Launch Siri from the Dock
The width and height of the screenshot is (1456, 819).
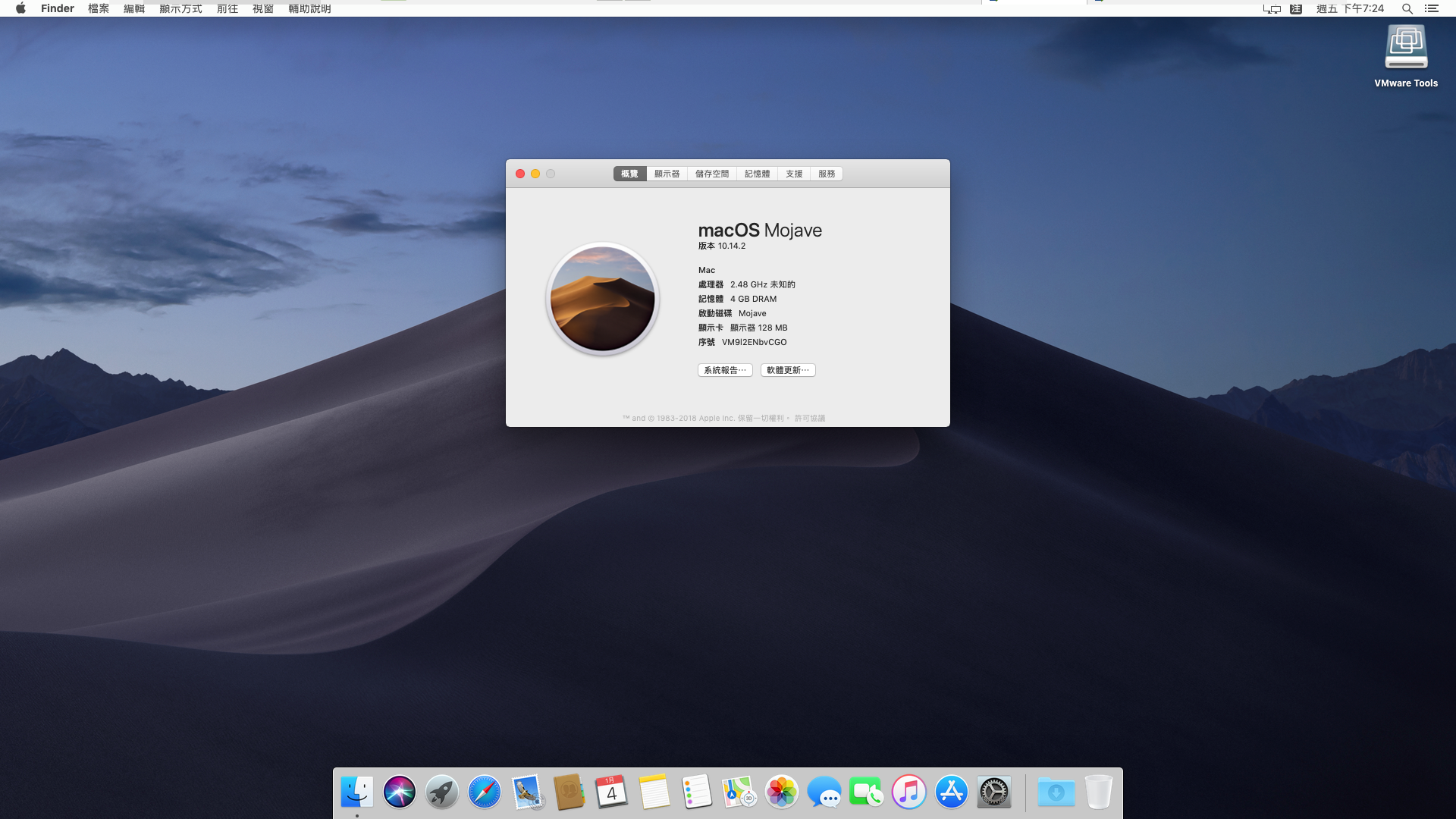coord(400,792)
